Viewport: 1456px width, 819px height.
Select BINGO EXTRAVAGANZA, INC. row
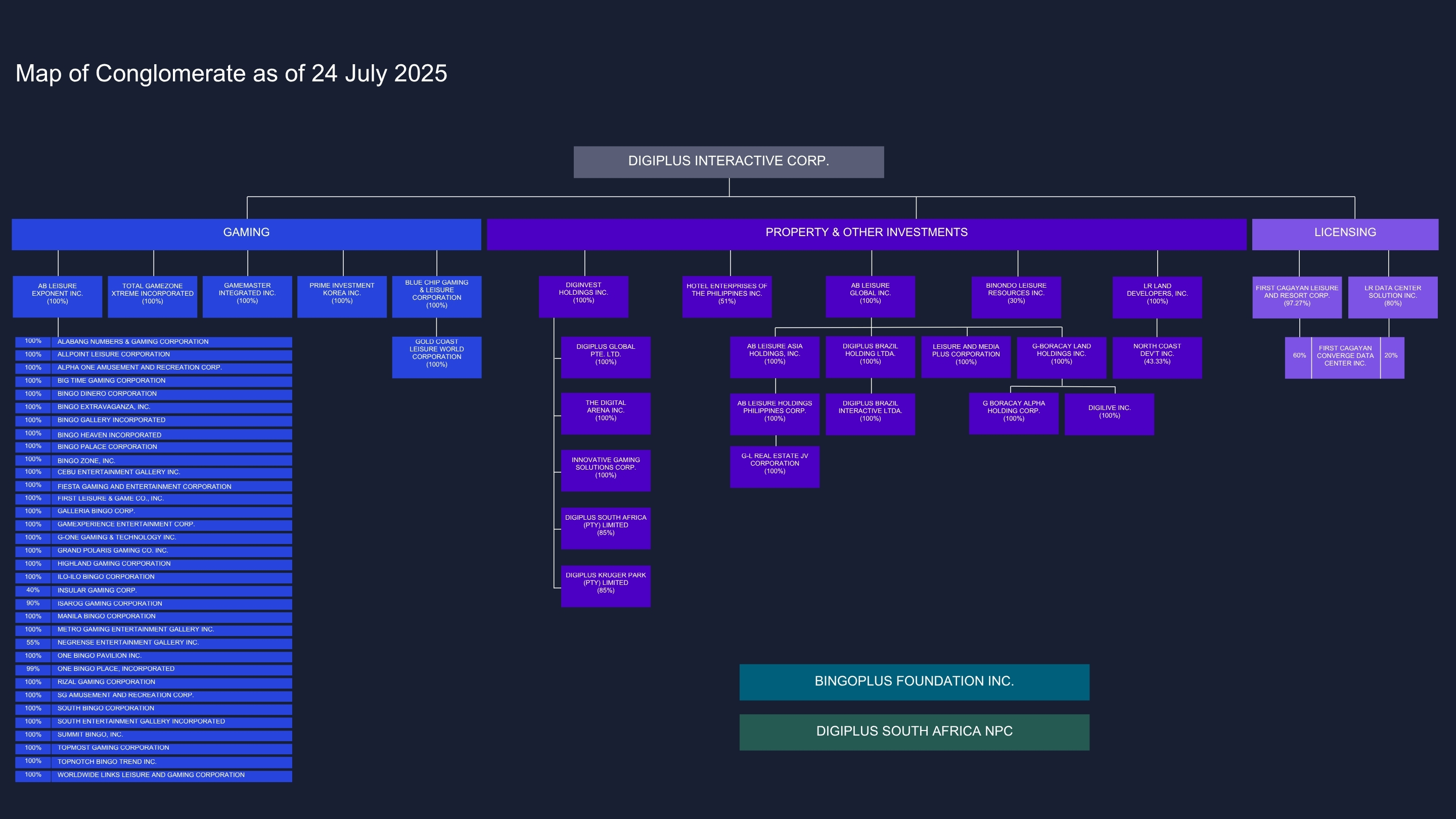154,407
